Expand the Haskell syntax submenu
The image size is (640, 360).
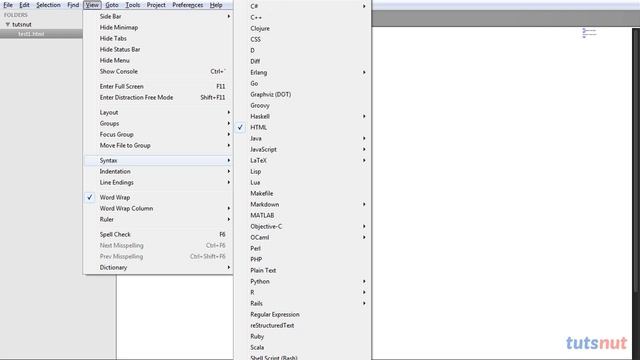click(x=302, y=116)
